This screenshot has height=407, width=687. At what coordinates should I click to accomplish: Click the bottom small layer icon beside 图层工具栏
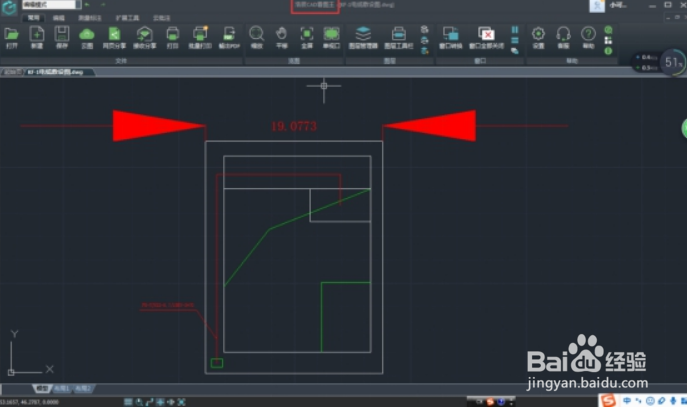[424, 51]
